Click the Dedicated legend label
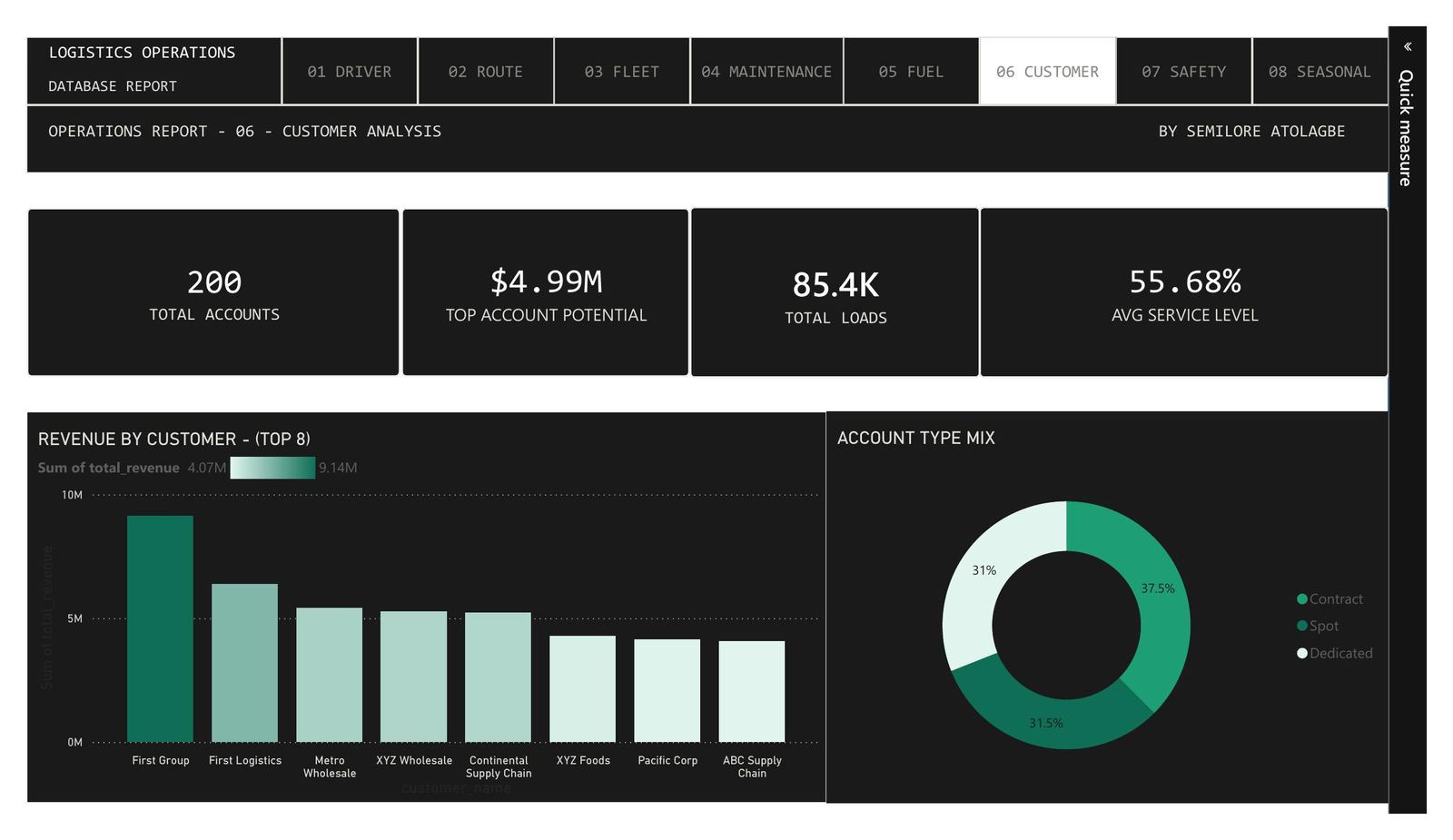The image size is (1453, 840). tap(1341, 653)
